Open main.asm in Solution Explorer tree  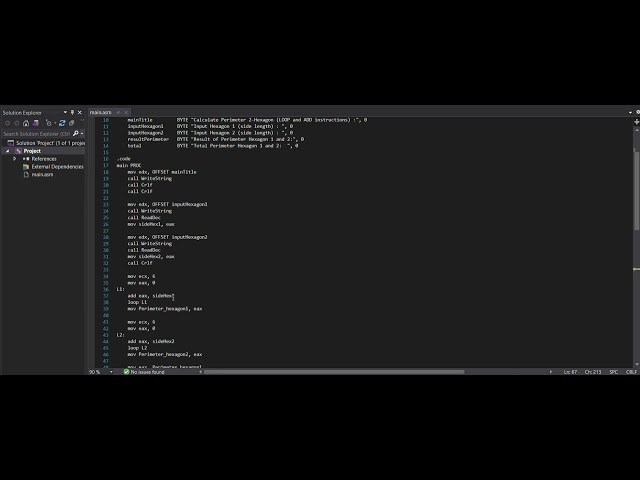(x=42, y=174)
